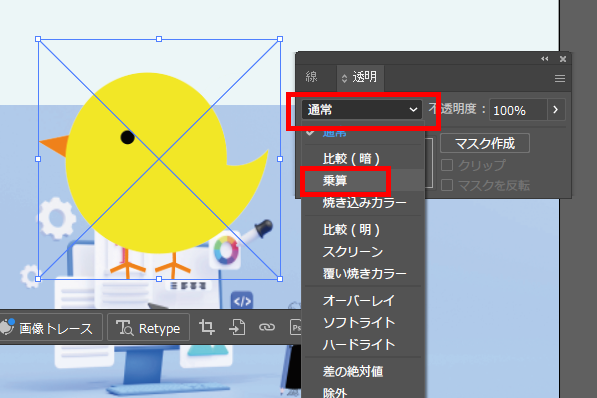The height and width of the screenshot is (398, 597).
Task: Click the top-left selection handle
Action: pos(38,39)
